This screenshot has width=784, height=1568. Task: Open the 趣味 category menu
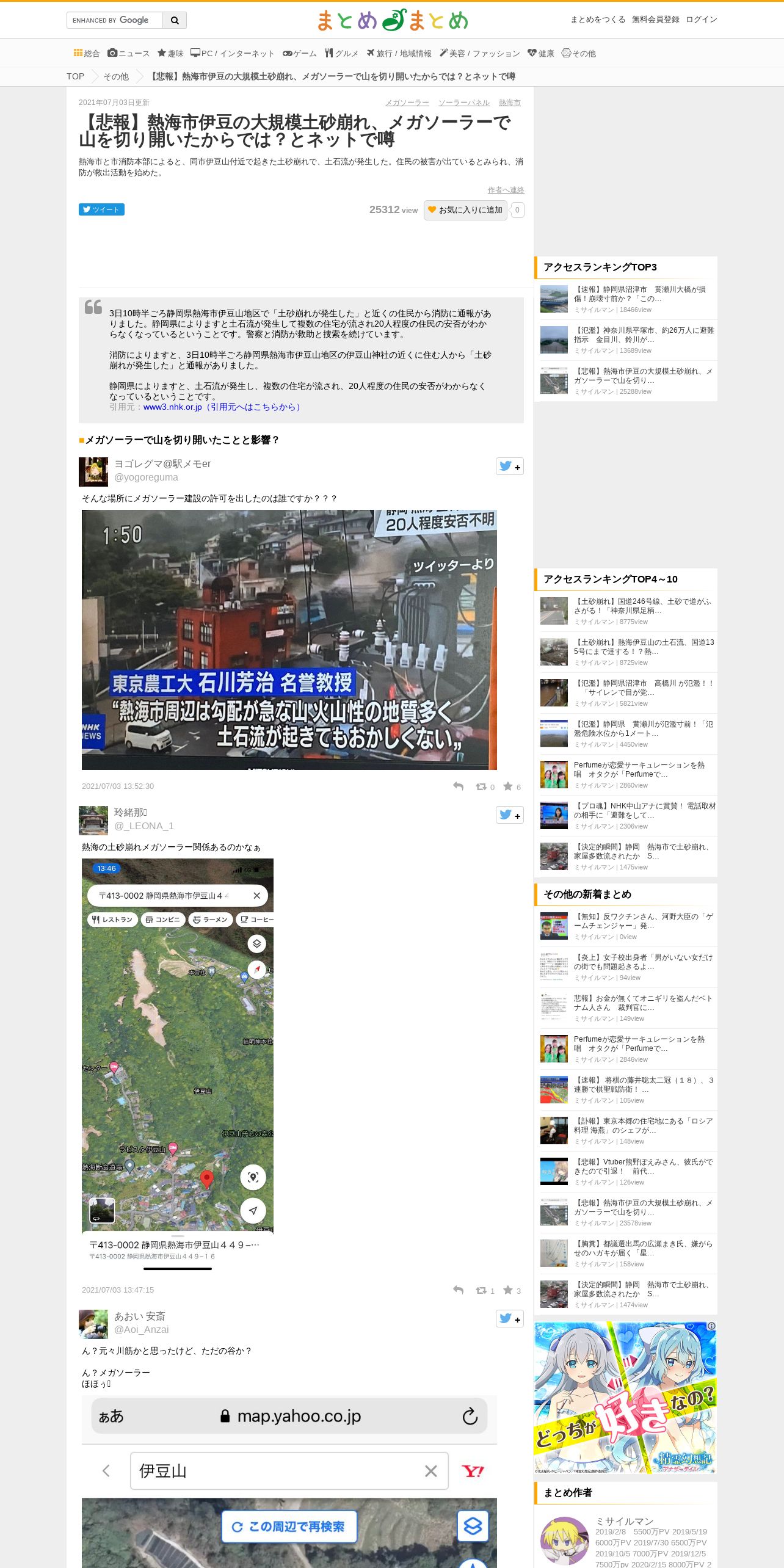click(170, 54)
